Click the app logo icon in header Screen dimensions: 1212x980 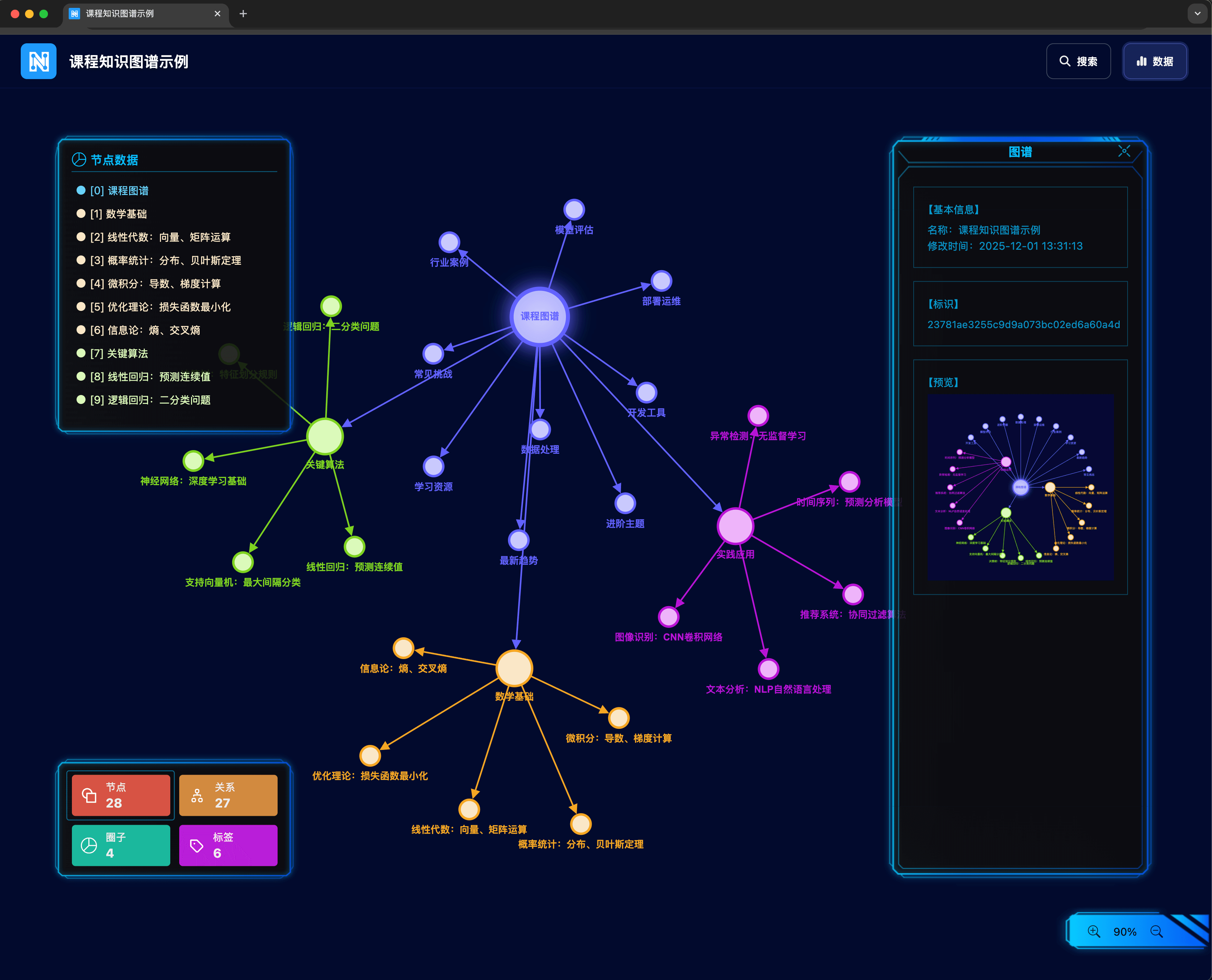pos(38,61)
